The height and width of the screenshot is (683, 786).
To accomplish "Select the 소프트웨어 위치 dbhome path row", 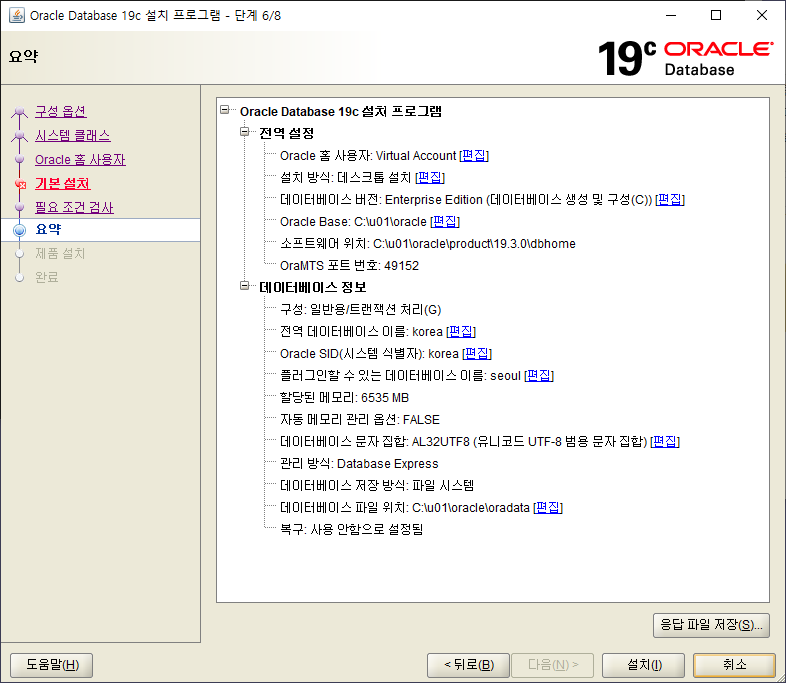I will point(428,244).
